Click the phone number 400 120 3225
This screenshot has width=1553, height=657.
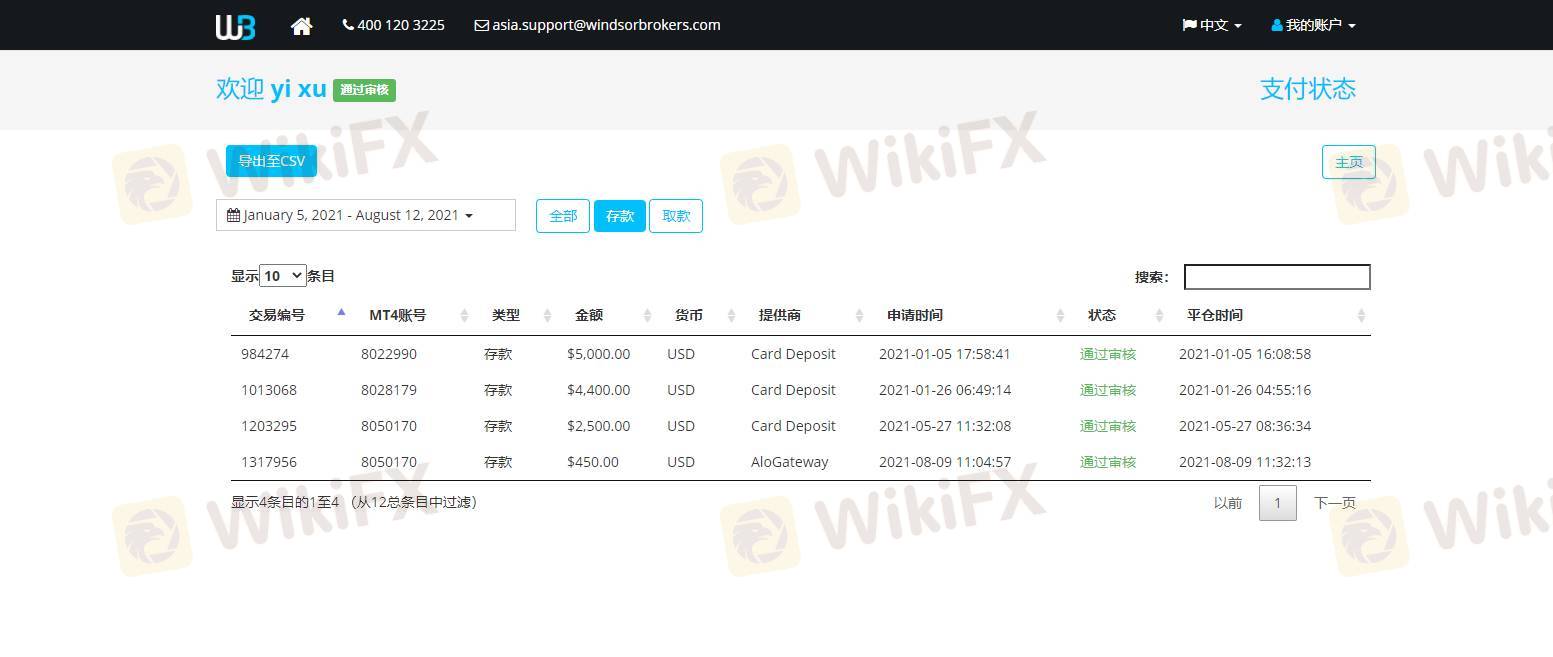click(x=394, y=25)
